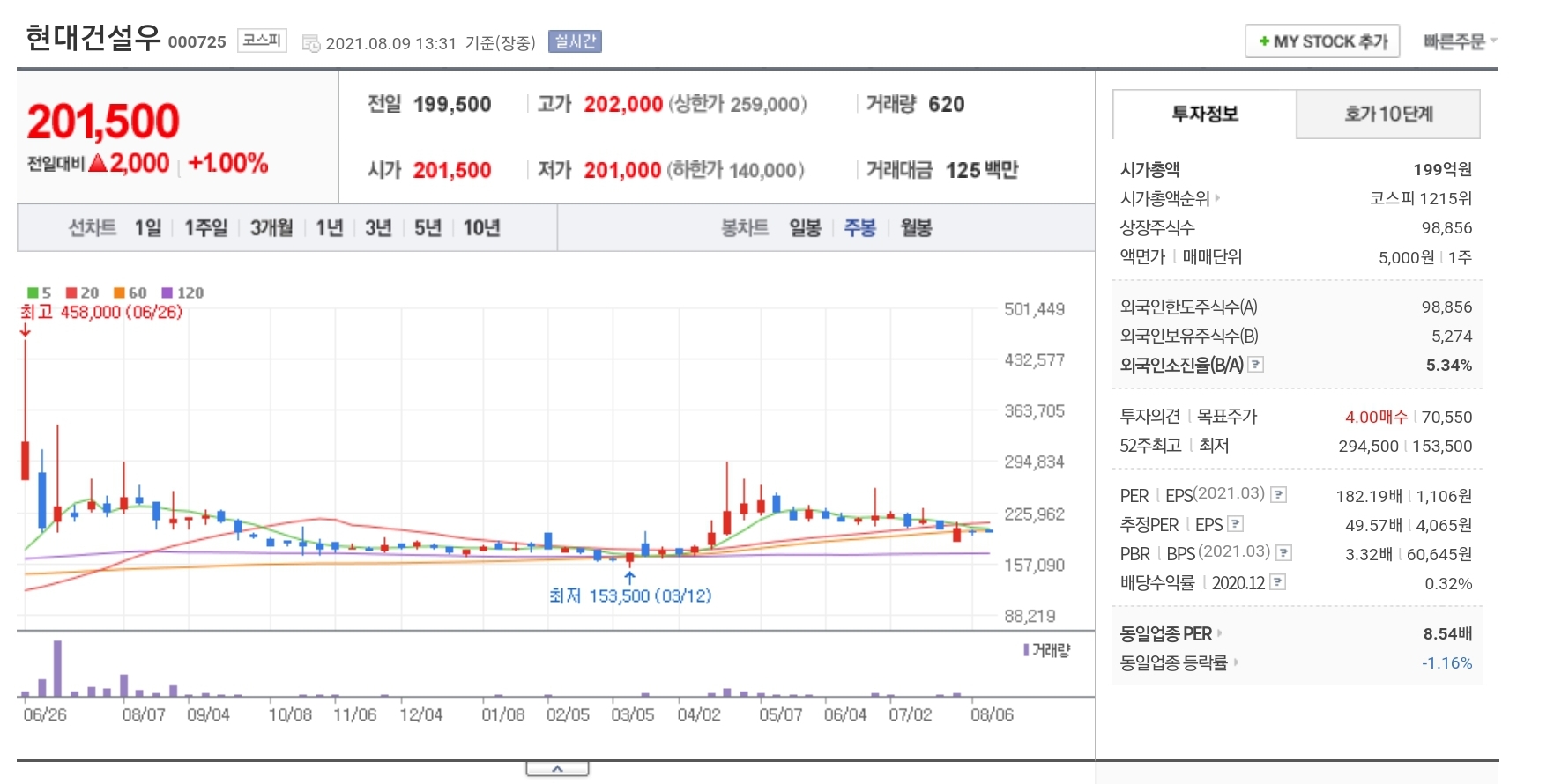Select the 10년 line chart period

(x=482, y=228)
